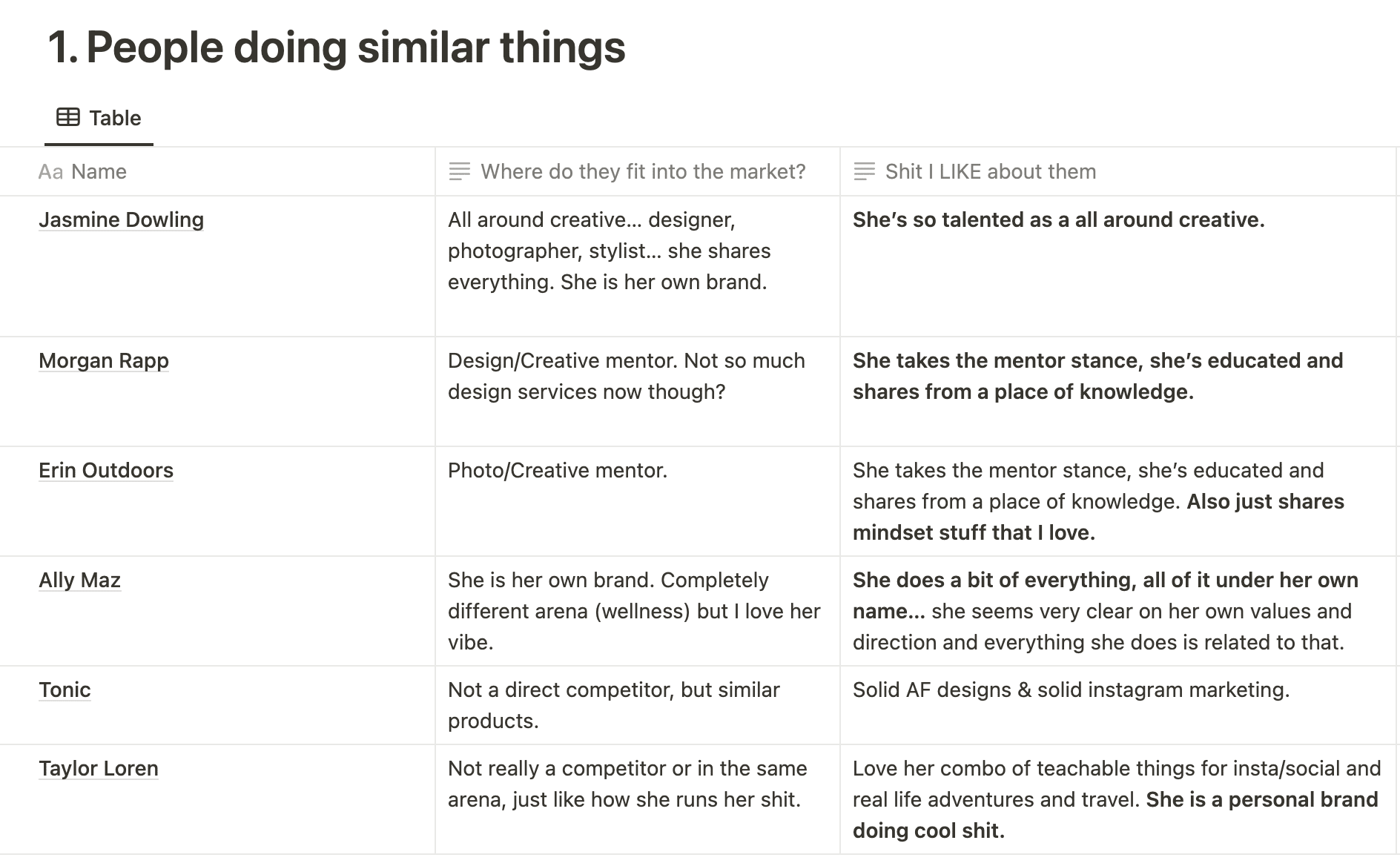Viewport: 1400px width, 866px height.
Task: Open the Name column header menu
Action: 217,172
